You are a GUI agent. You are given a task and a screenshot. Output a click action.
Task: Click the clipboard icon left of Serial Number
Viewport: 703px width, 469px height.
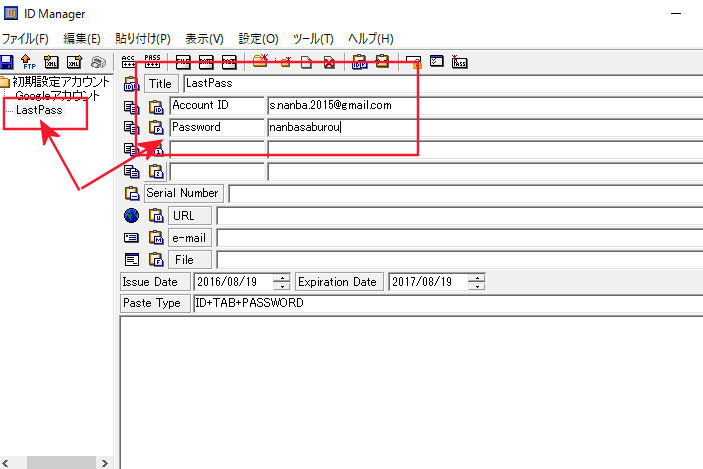tap(132, 193)
